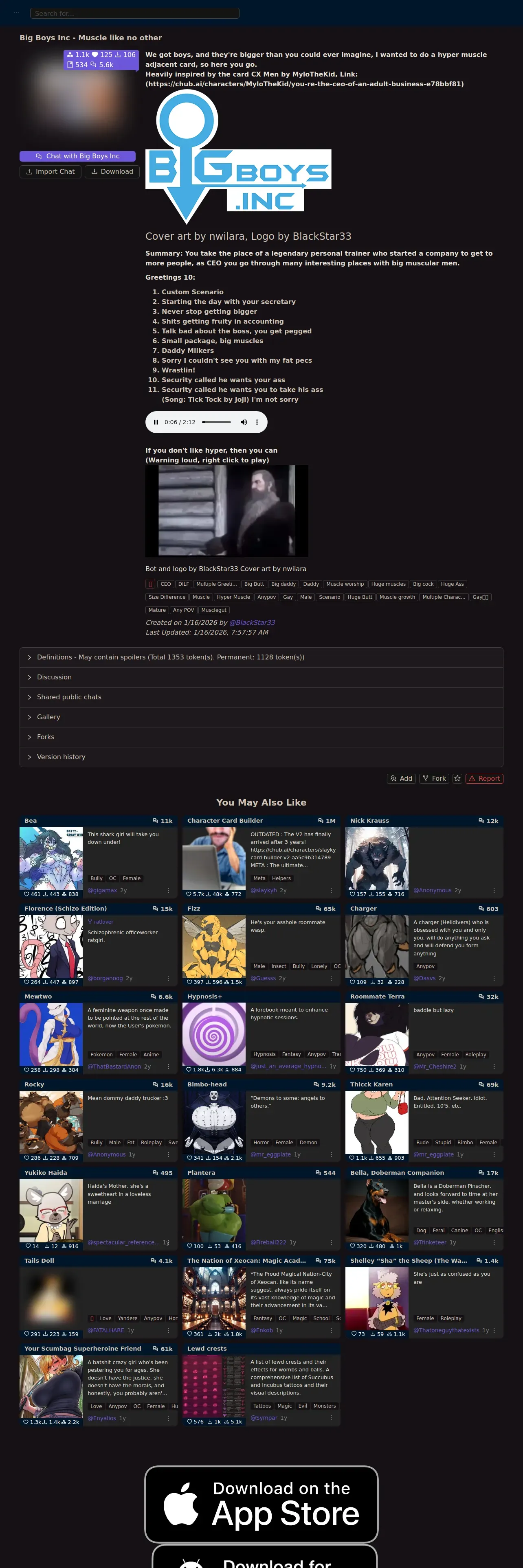The width and height of the screenshot is (523, 1568).
Task: Open the more options menu for Bea
Action: (x=168, y=890)
